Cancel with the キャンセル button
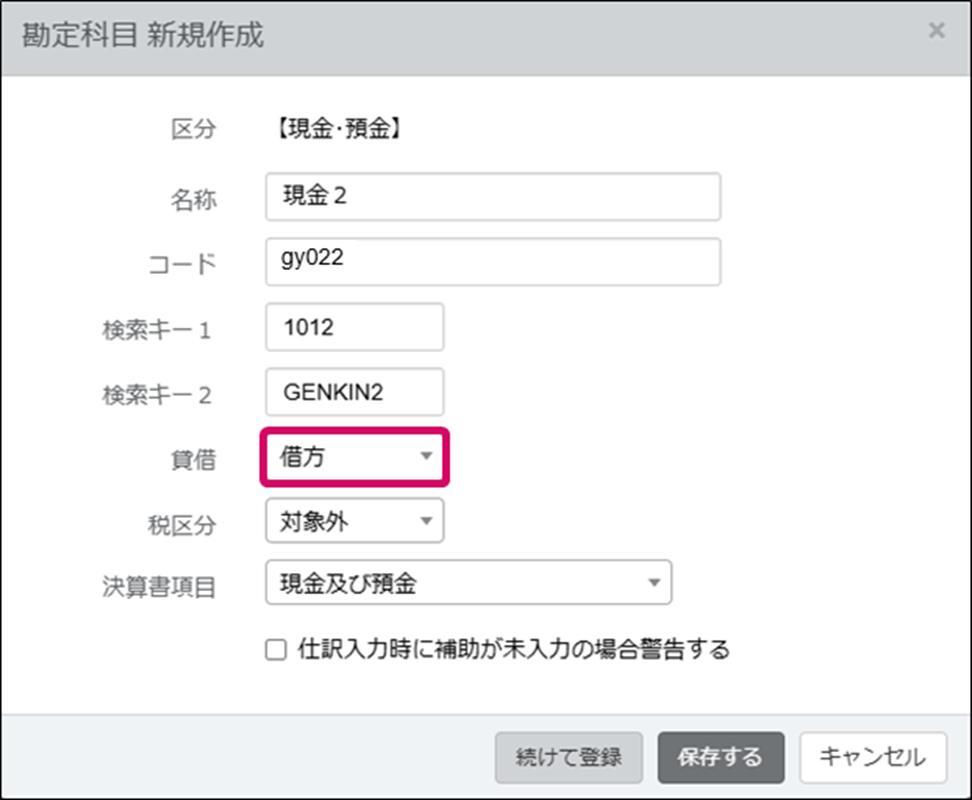Viewport: 972px width, 800px height. (x=873, y=757)
